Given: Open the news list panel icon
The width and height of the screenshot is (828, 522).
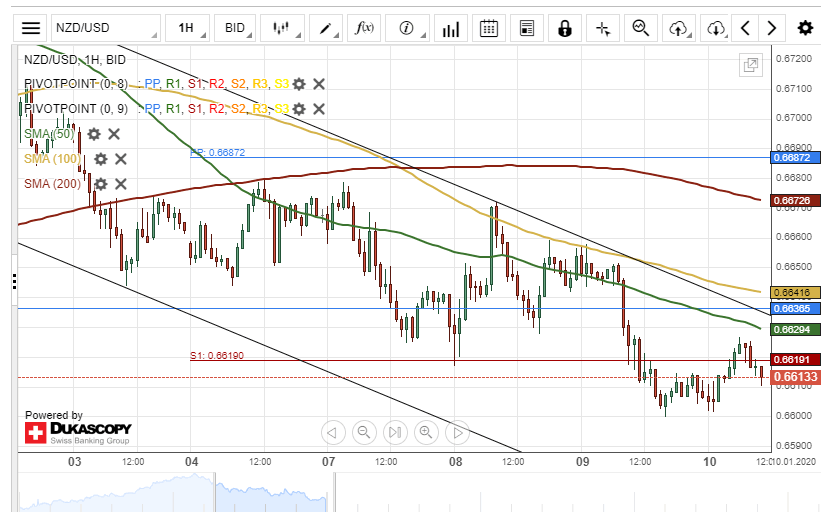Looking at the screenshot, I should [526, 28].
